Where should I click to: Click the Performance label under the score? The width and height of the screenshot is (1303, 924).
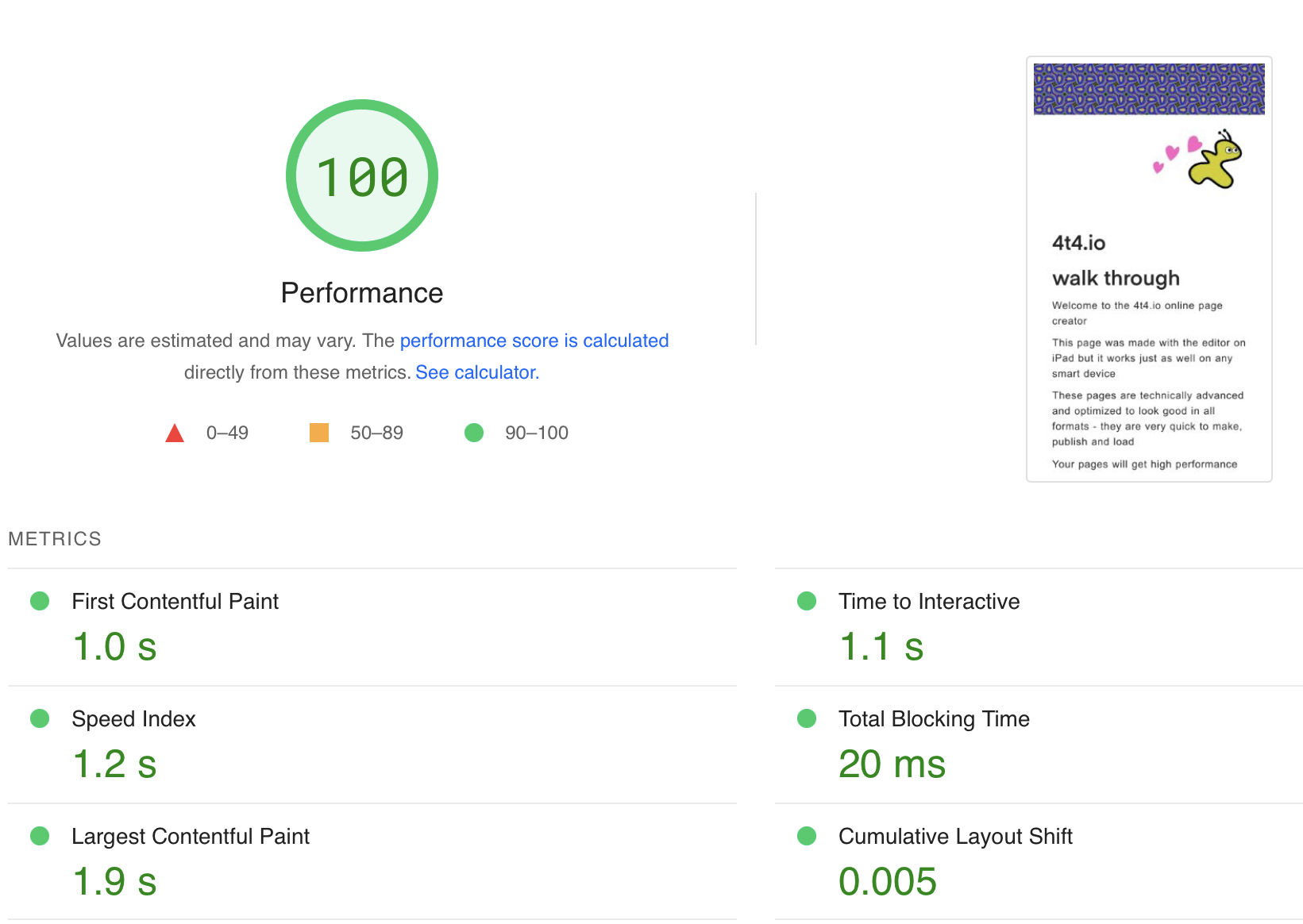coord(361,293)
